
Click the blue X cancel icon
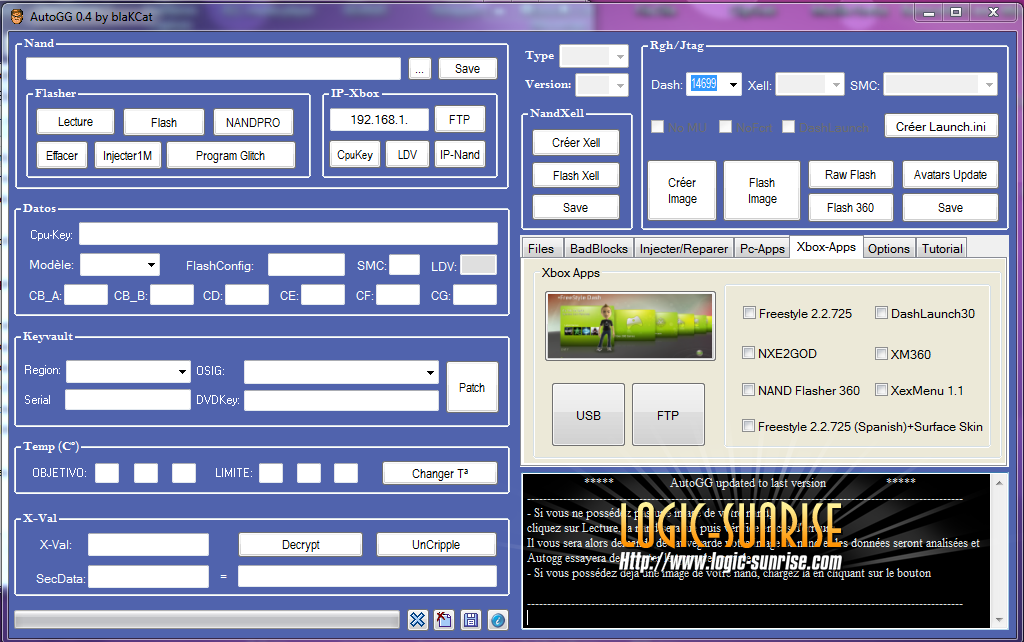point(418,620)
